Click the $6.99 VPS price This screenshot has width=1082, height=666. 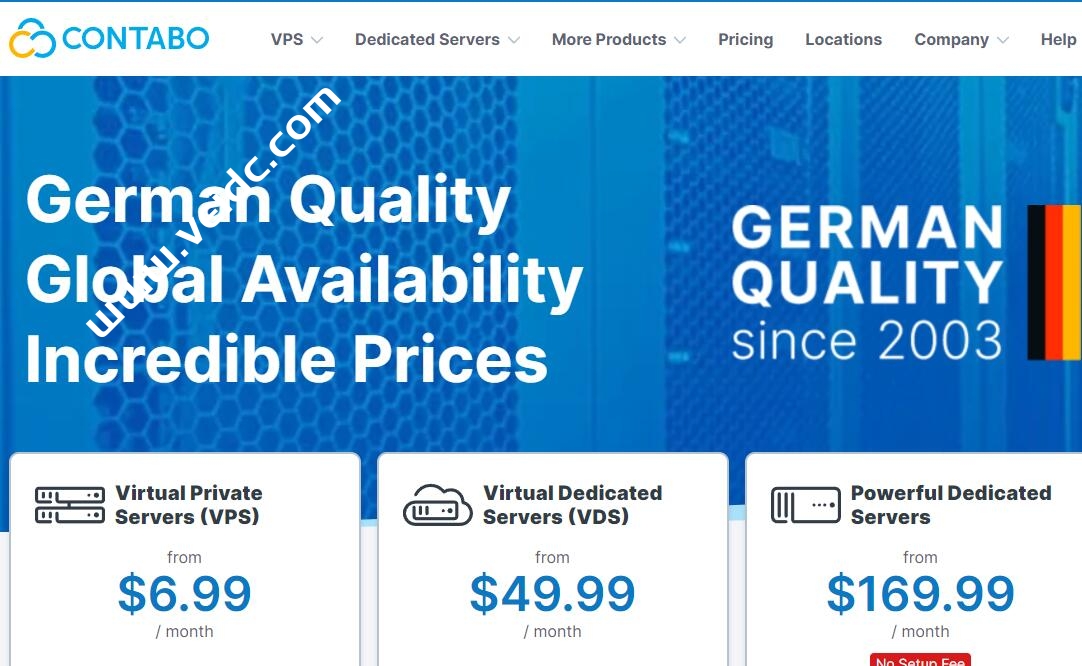coord(184,594)
